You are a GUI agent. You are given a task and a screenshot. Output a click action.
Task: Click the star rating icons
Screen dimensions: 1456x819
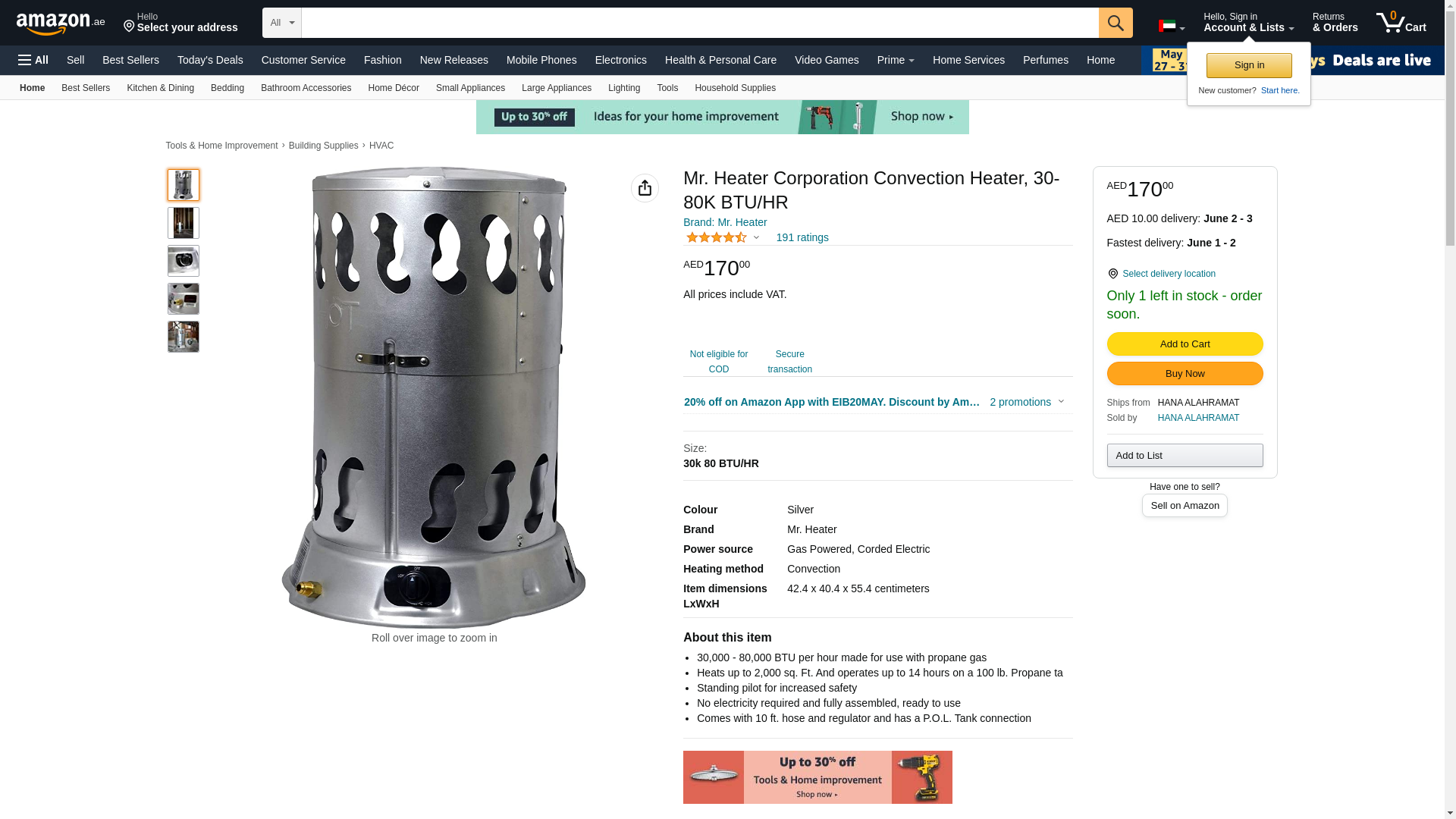[x=717, y=237]
